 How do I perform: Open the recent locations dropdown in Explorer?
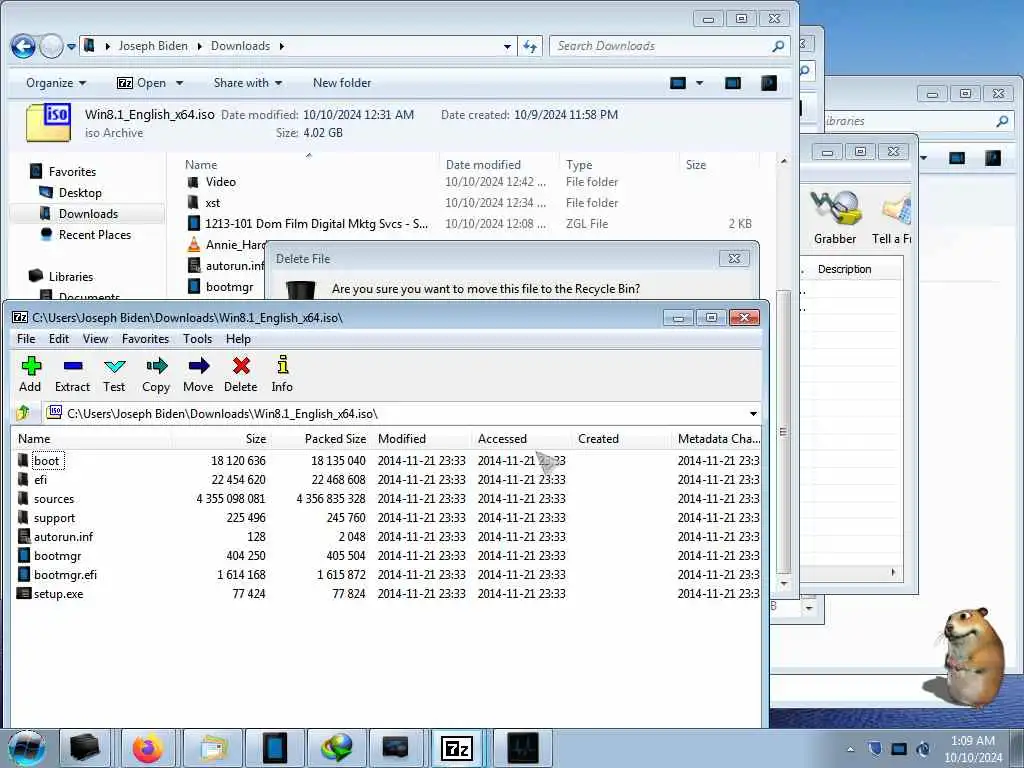tap(71, 47)
